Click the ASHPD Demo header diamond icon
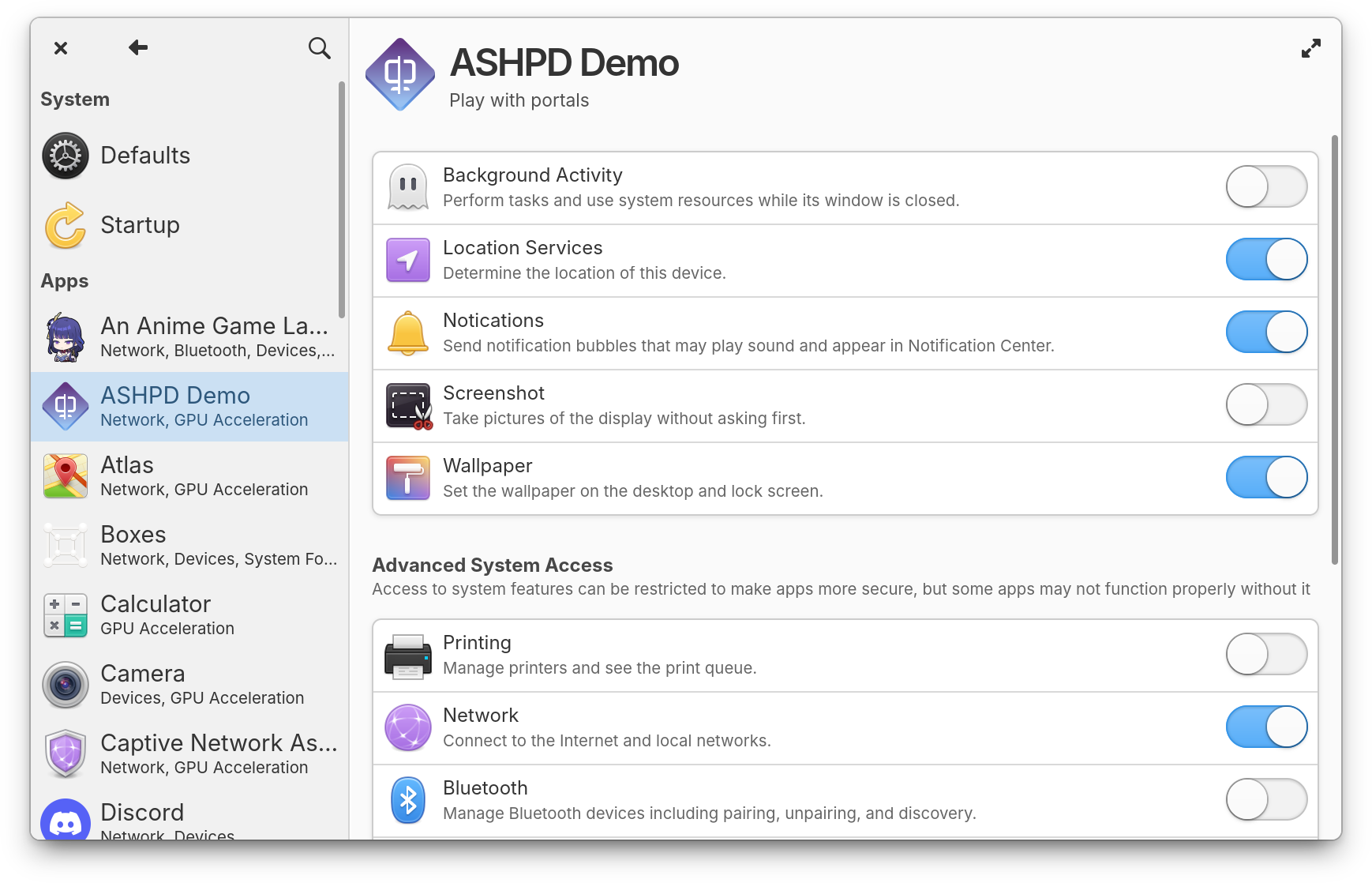 coord(400,74)
